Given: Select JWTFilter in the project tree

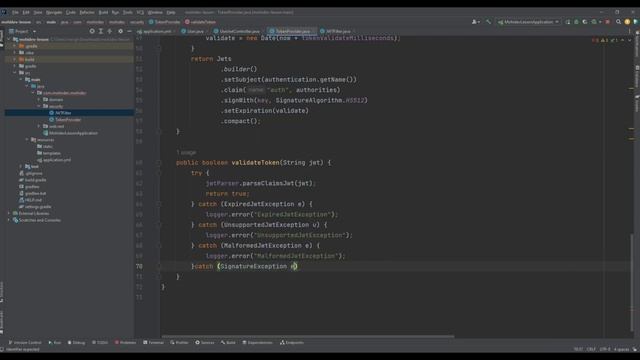Looking at the screenshot, I should (60, 113).
